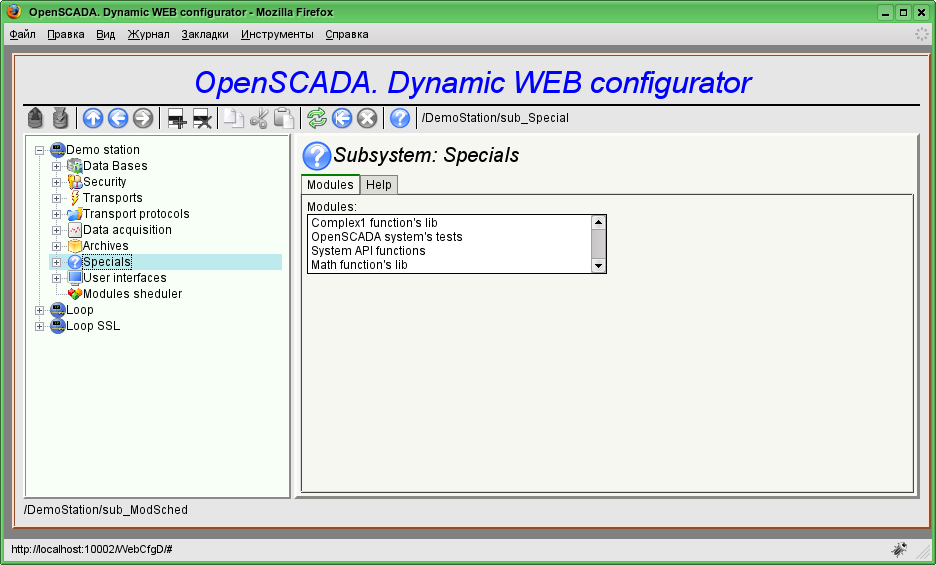This screenshot has width=936, height=565.
Task: Click the Modules list scroll down arrow
Action: tap(598, 266)
